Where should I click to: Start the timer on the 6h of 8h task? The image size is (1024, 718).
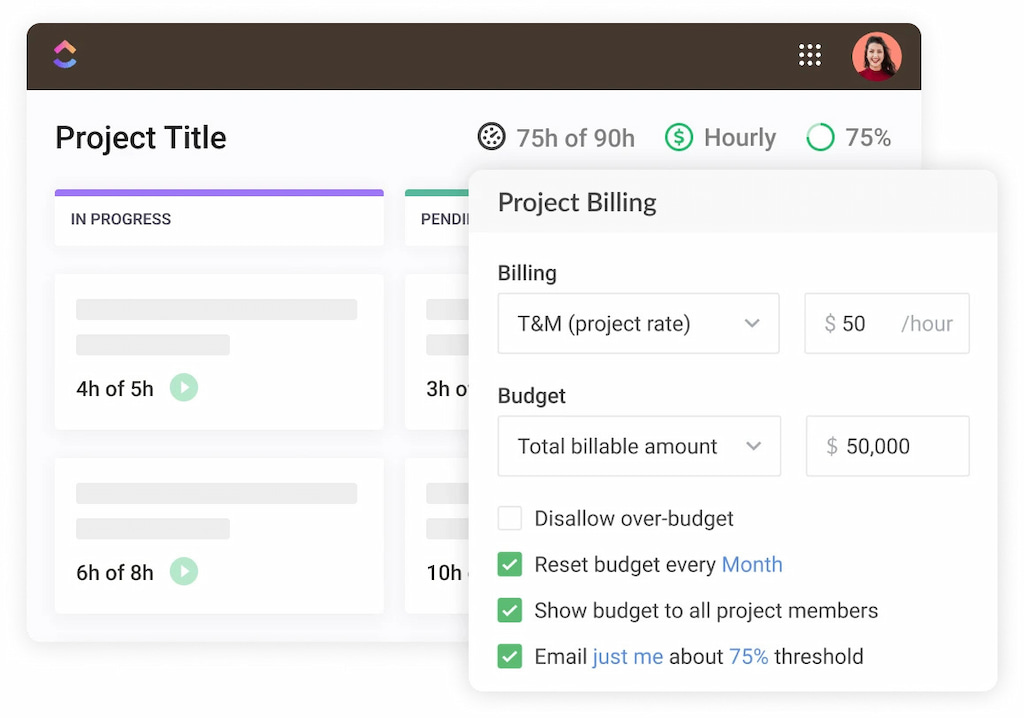coord(183,572)
